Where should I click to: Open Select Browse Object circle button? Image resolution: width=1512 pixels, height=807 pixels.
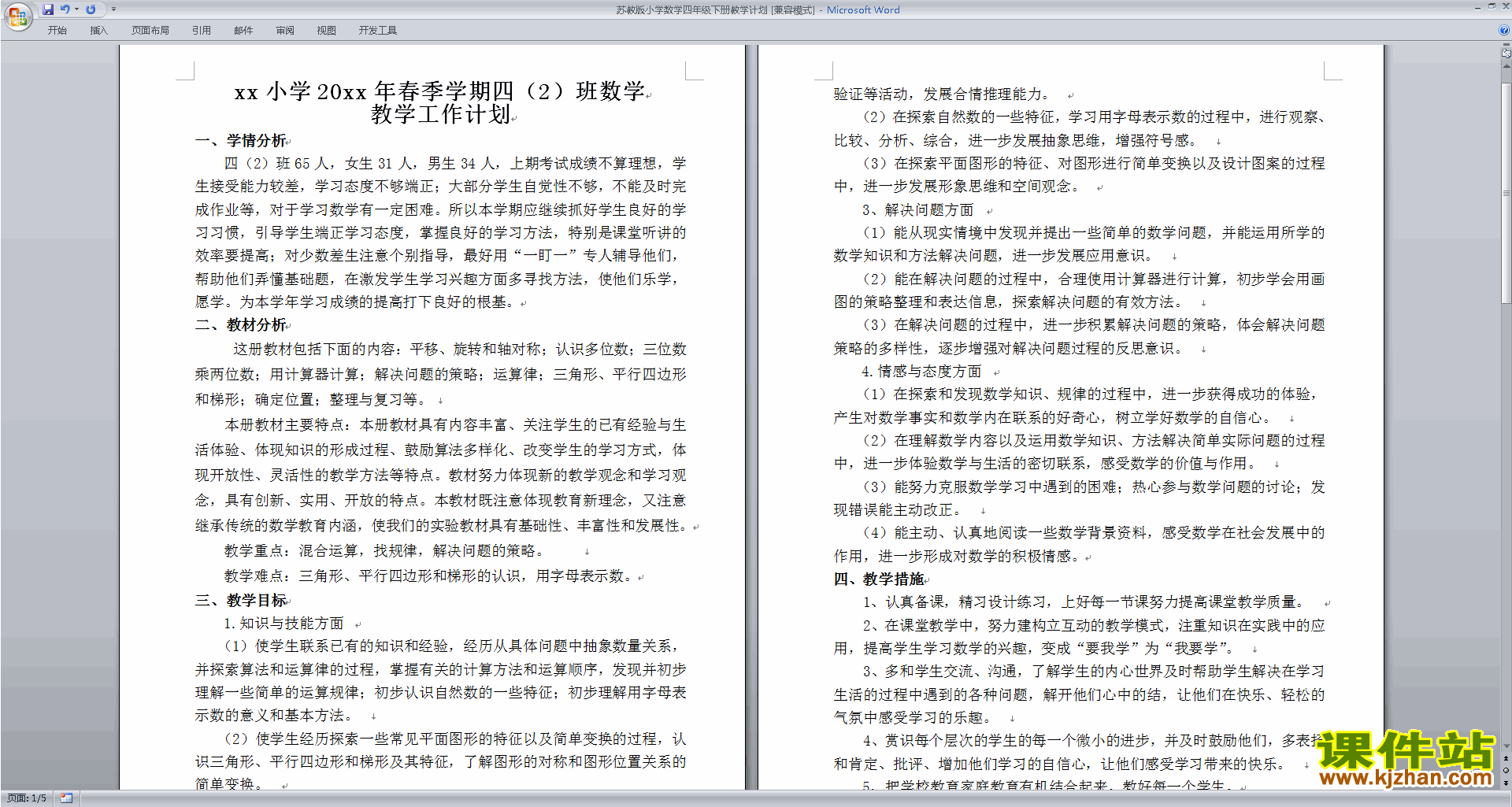point(1506,771)
